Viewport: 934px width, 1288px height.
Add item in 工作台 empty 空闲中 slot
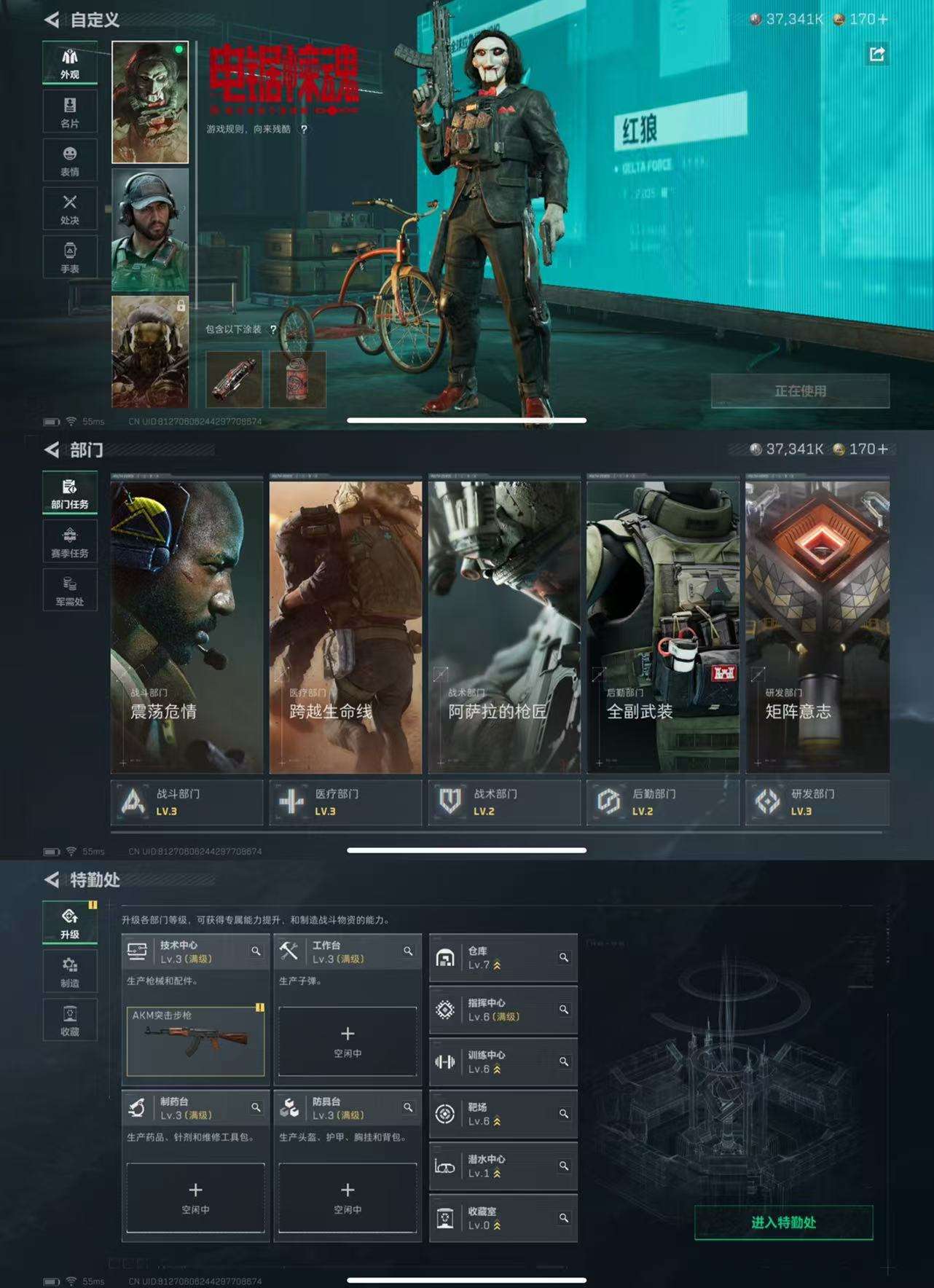[x=348, y=1041]
